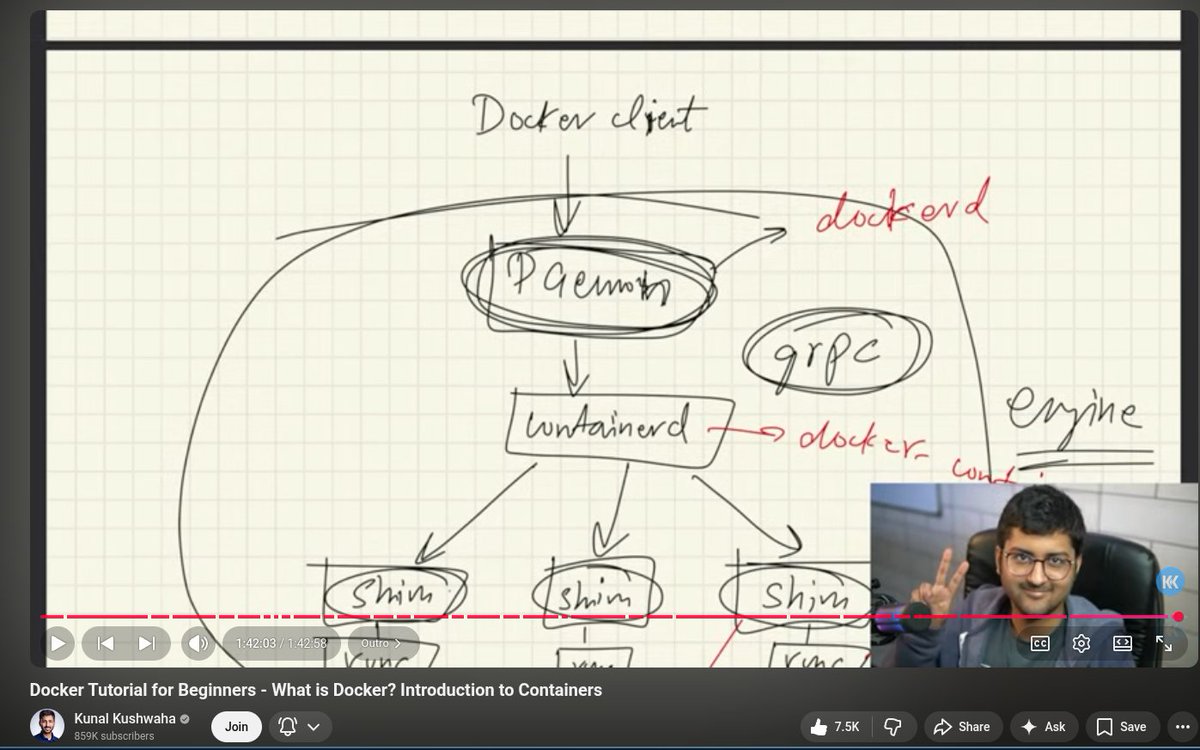Switch to theater mode
This screenshot has height=750, width=1200.
(1122, 643)
